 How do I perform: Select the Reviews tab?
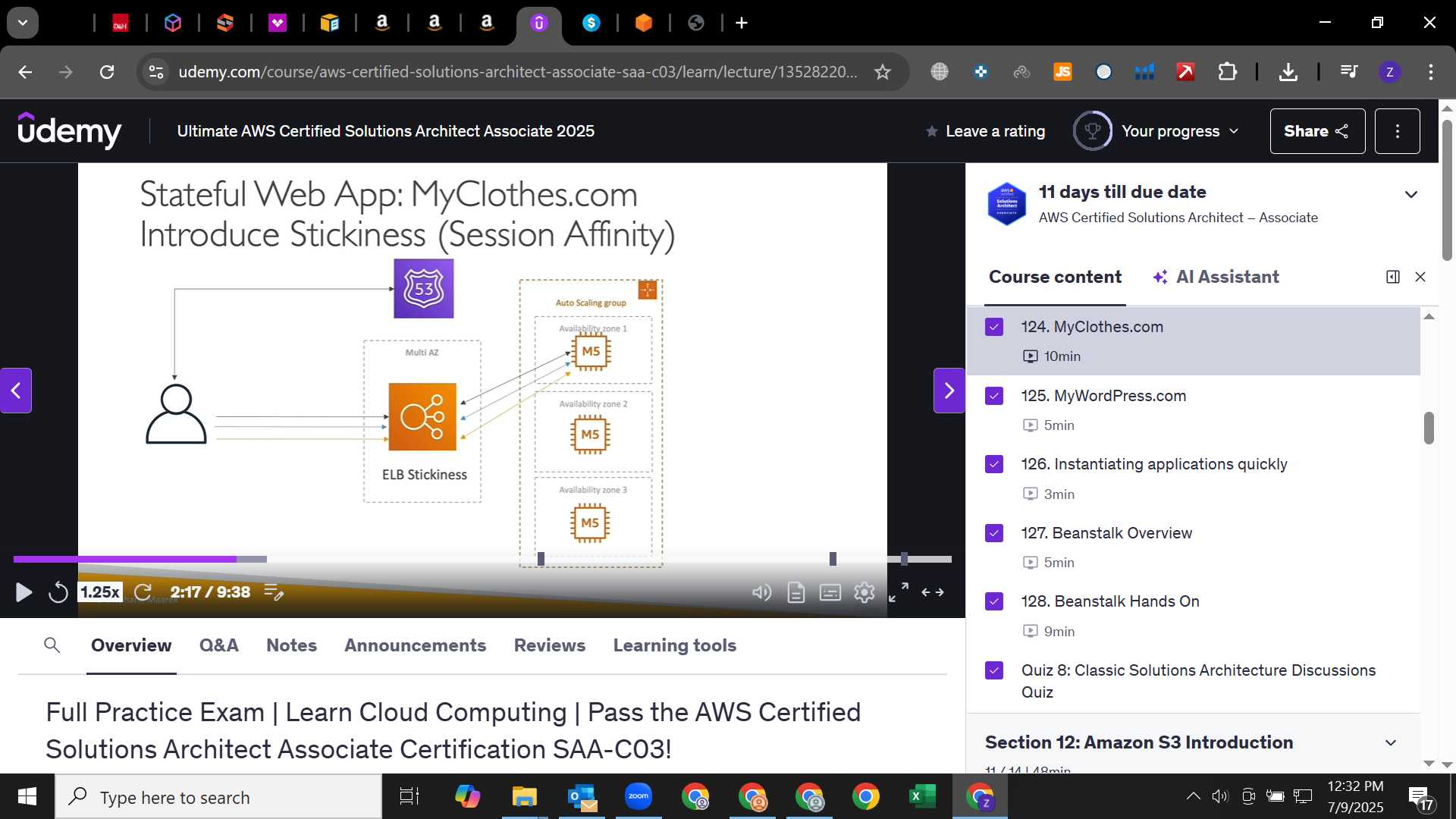point(549,645)
